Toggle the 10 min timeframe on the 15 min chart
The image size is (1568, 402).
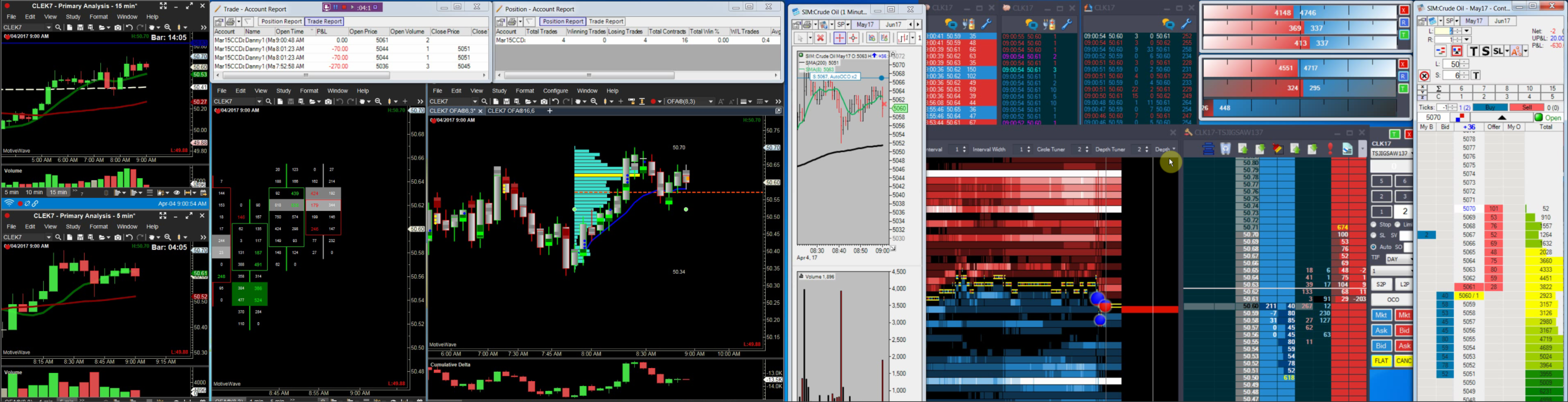[x=34, y=192]
